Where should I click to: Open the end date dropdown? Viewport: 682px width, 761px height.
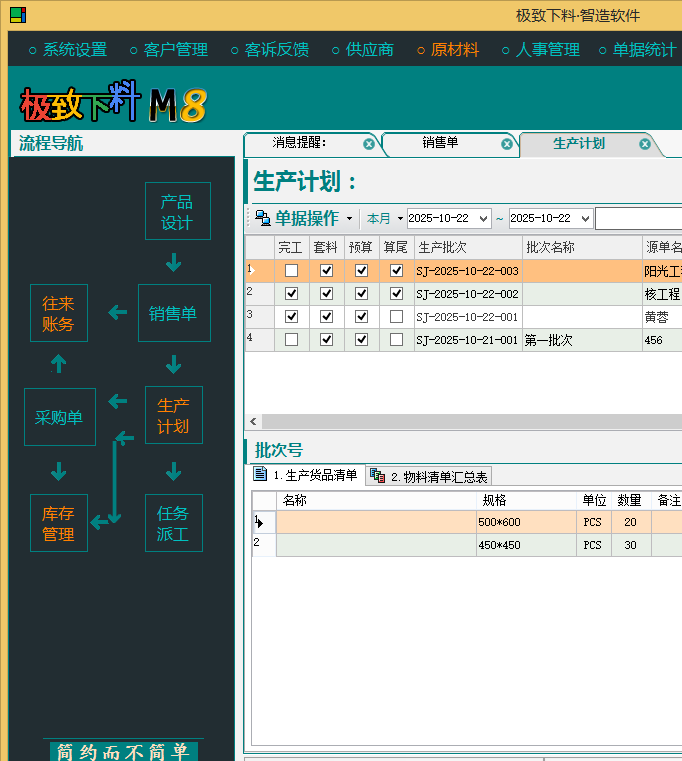pos(586,219)
